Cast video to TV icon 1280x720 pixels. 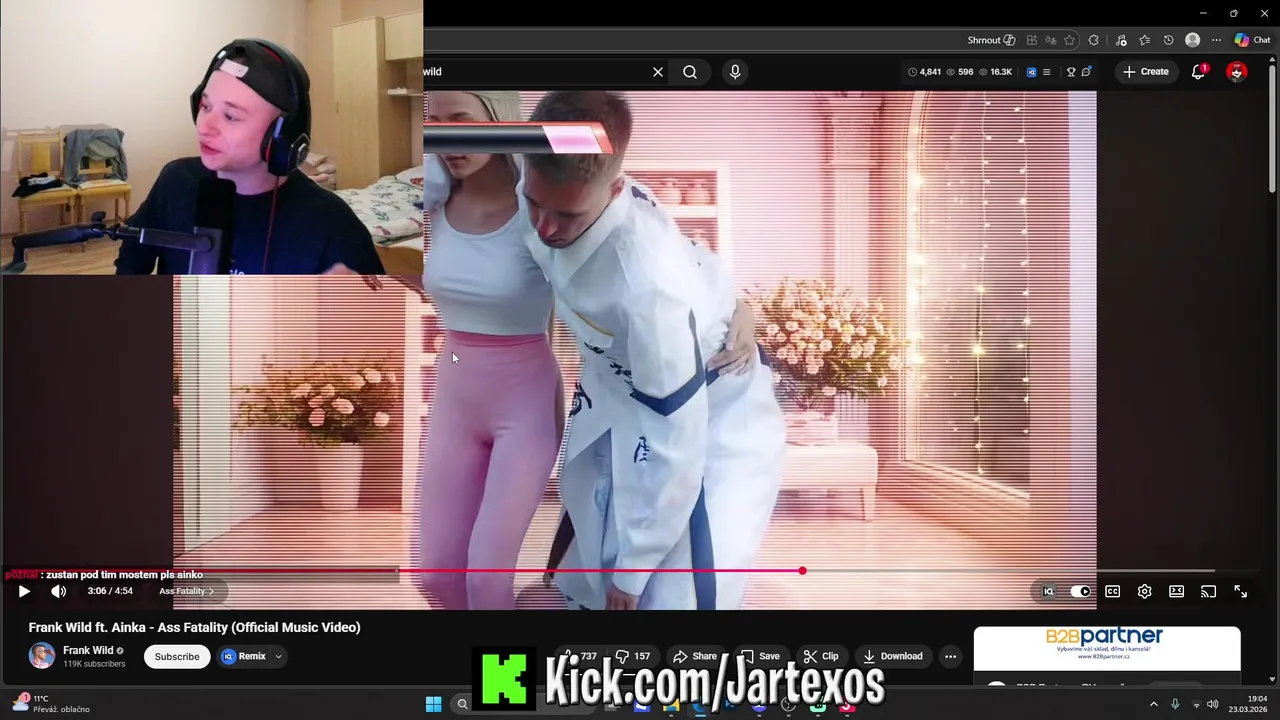pos(1208,591)
